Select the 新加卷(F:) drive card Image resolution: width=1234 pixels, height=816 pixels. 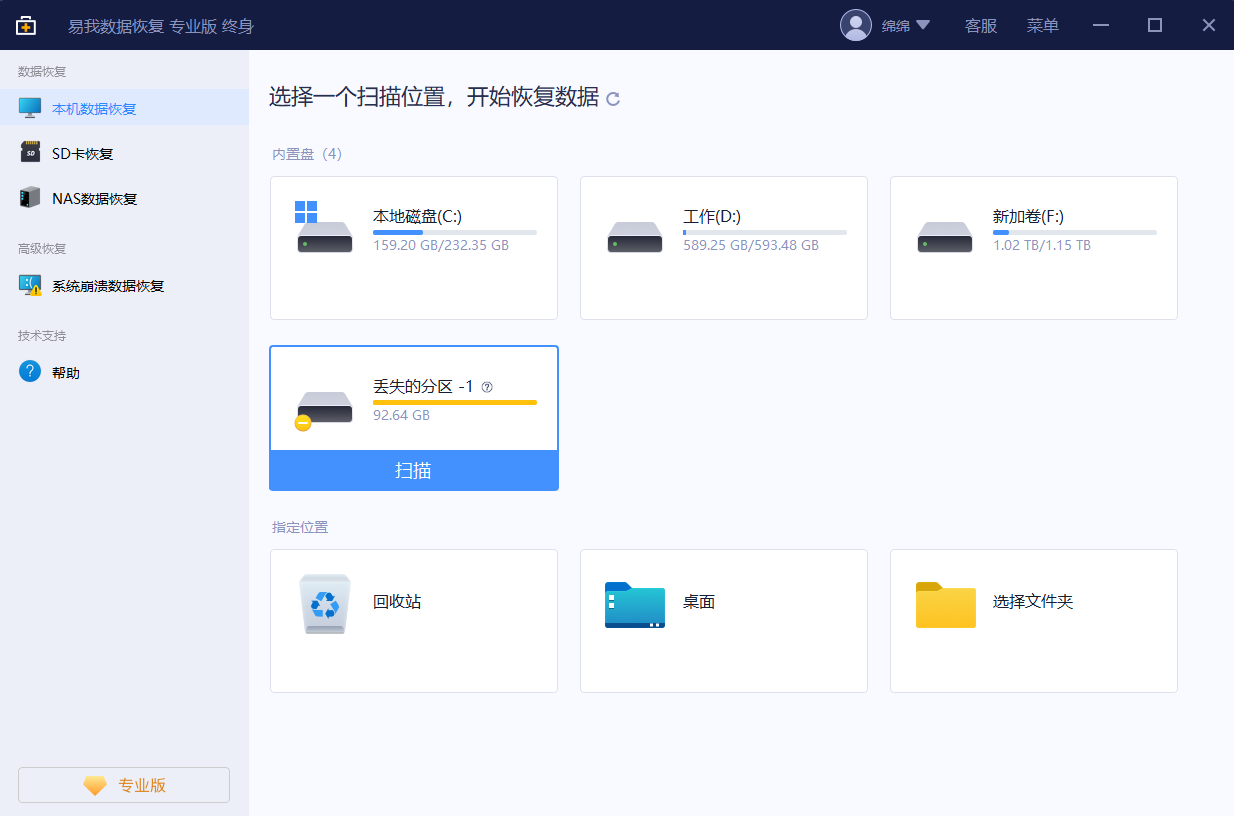coord(1033,248)
